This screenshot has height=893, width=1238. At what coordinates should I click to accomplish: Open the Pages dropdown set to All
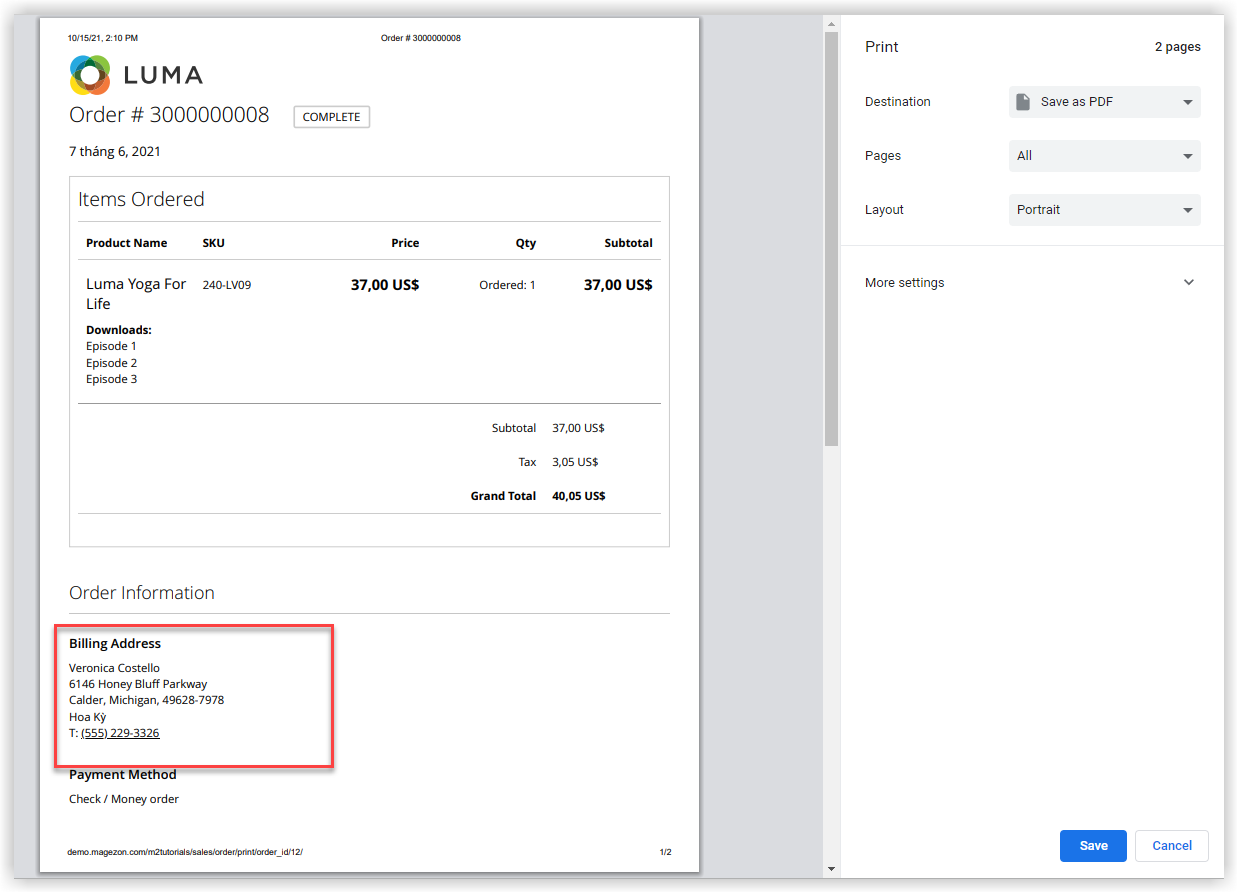pyautogui.click(x=1104, y=156)
